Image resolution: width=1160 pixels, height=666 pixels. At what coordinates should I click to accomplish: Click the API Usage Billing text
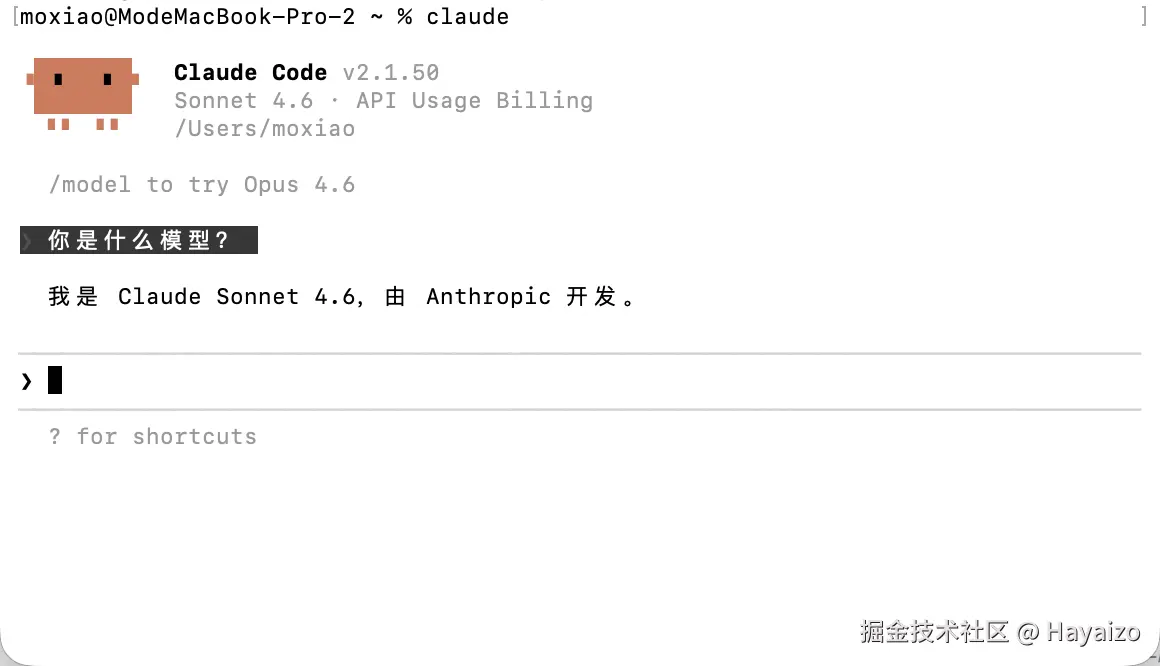point(474,101)
